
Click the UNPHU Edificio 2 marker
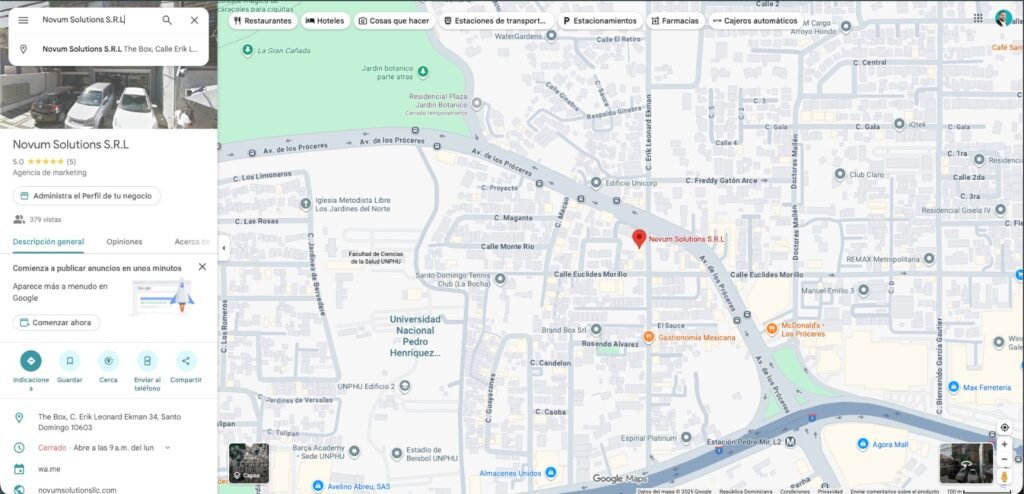tap(405, 386)
